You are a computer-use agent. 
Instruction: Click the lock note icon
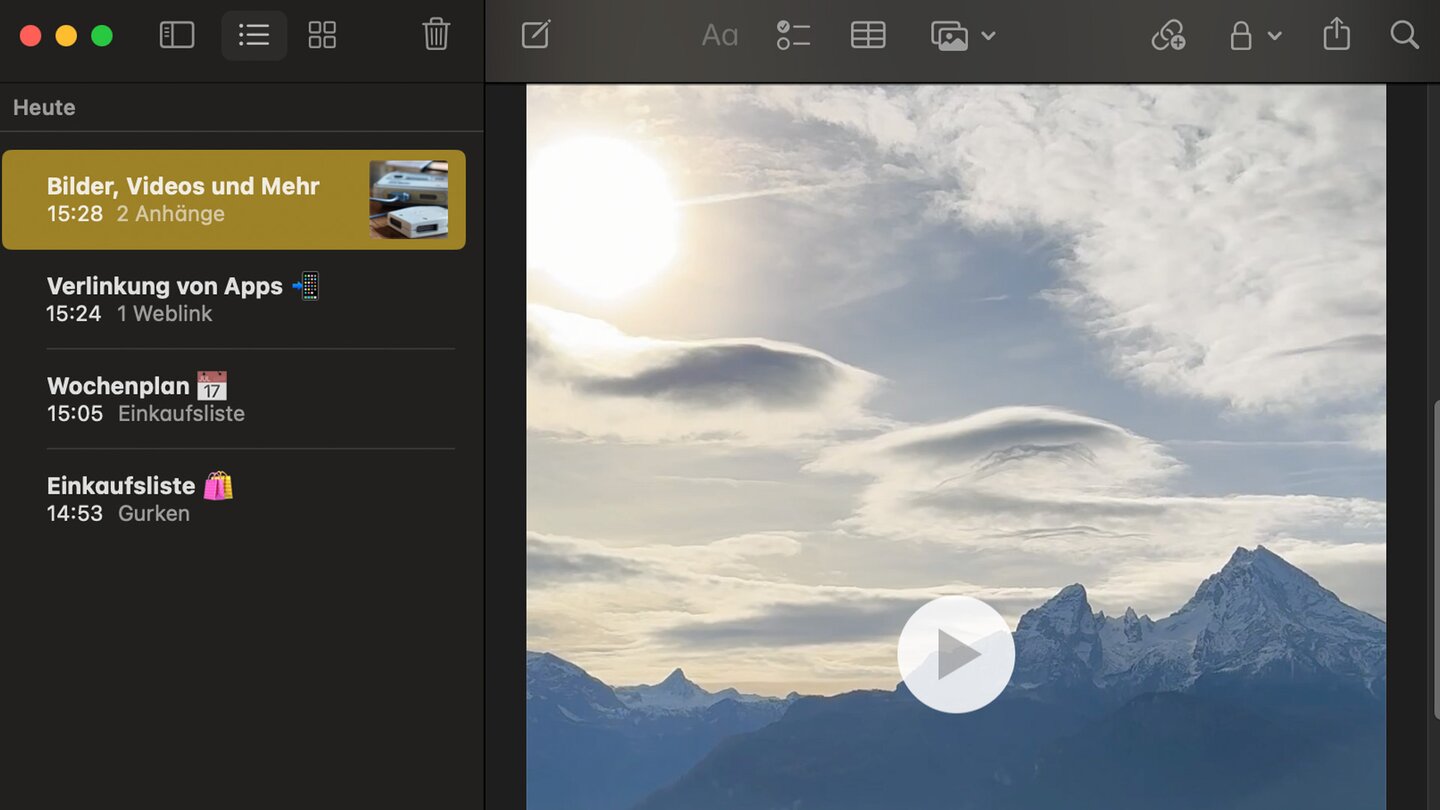point(1240,36)
